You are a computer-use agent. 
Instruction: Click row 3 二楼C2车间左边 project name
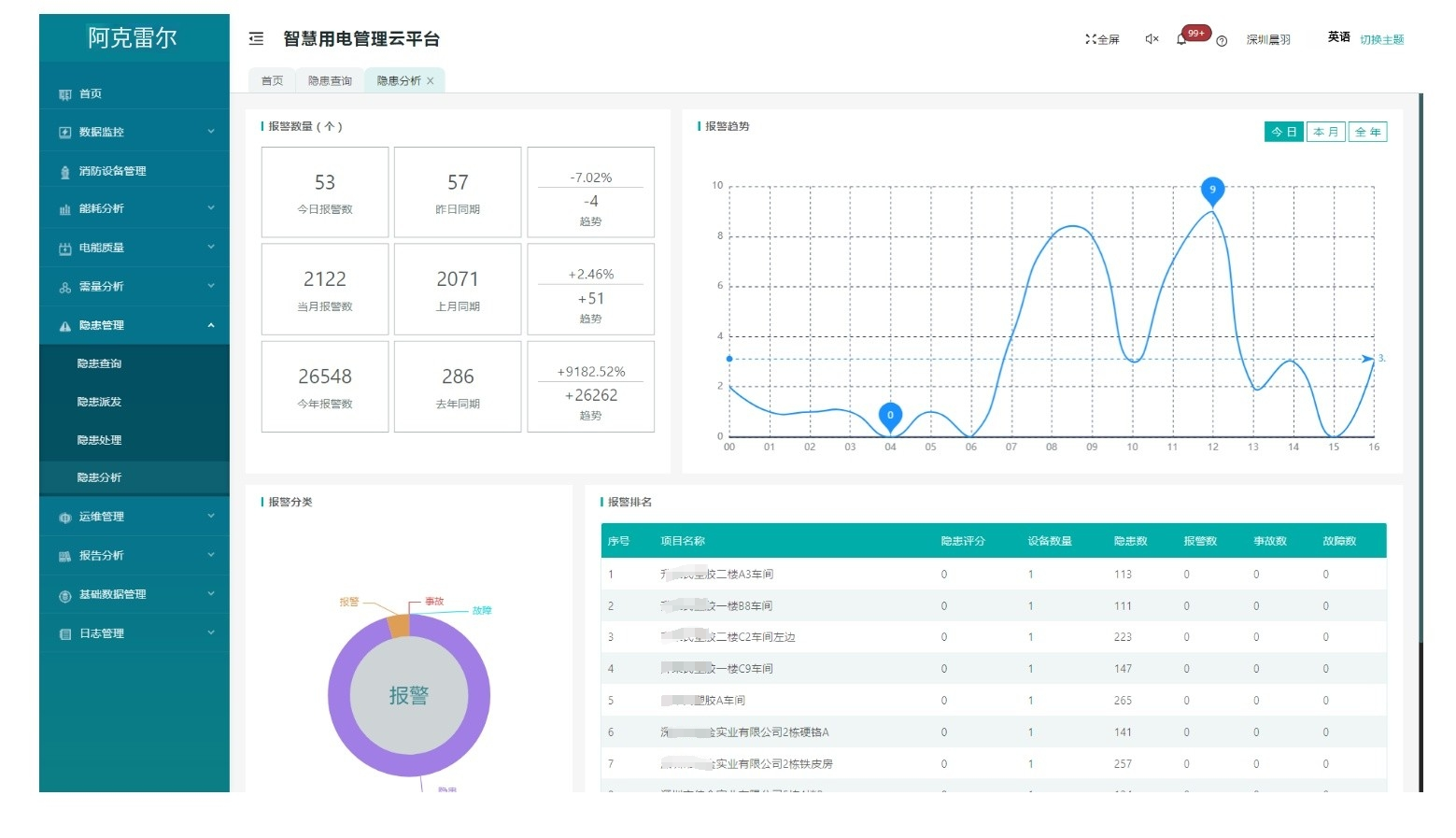728,637
